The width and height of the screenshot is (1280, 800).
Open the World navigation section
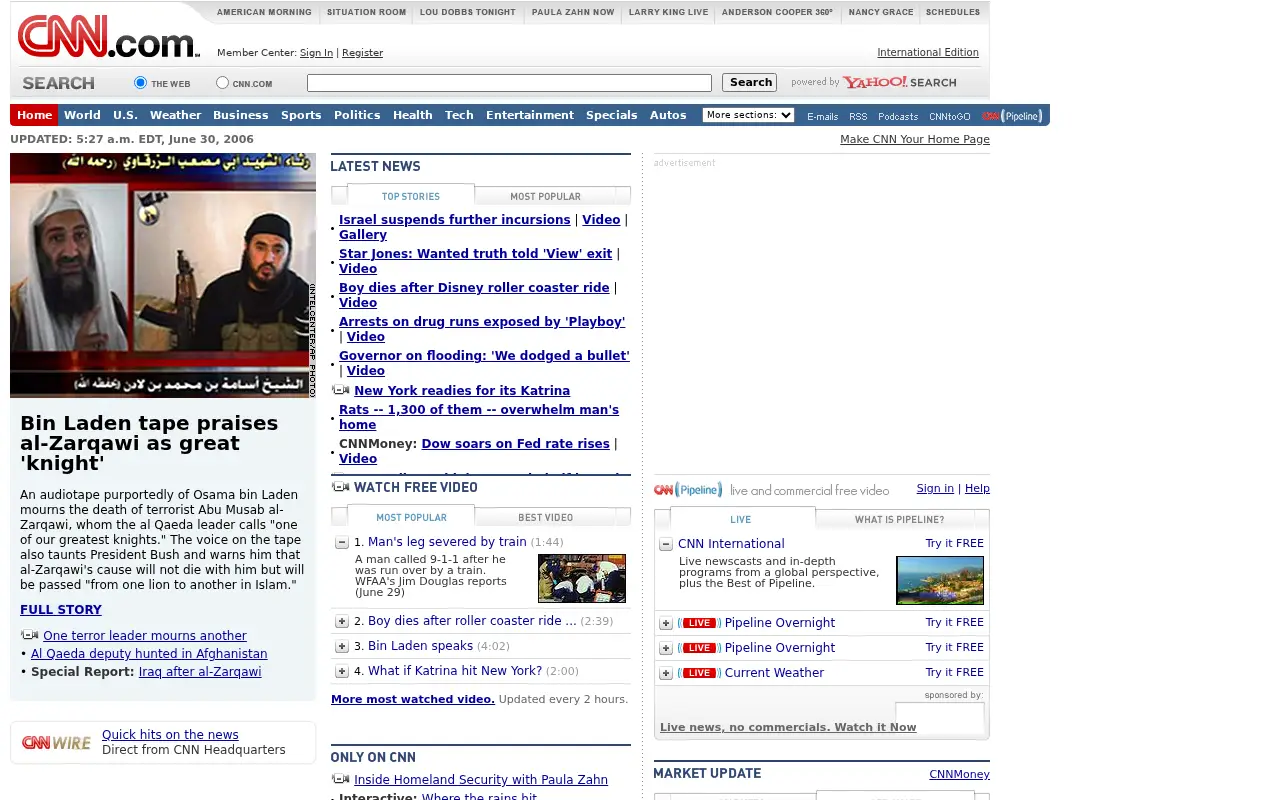[x=82, y=115]
